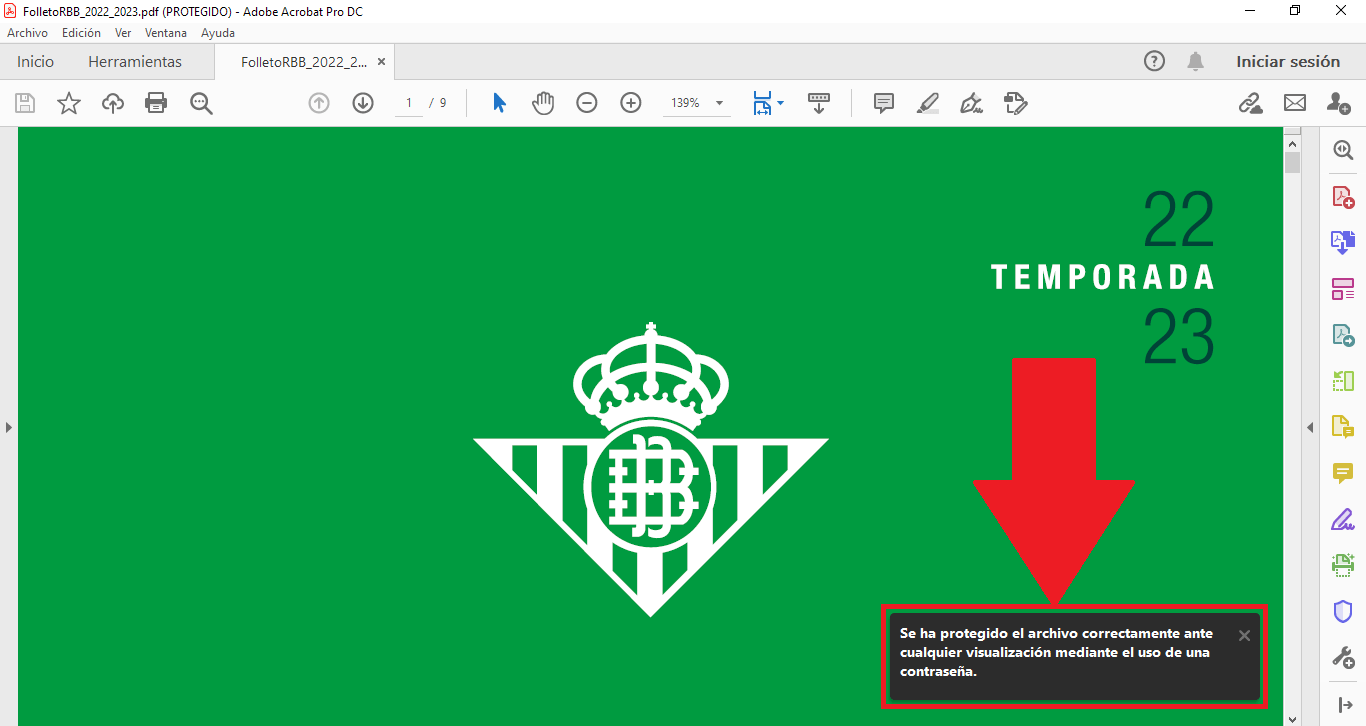Click the Iniciar sesión button
The image size is (1366, 726).
pyautogui.click(x=1288, y=61)
